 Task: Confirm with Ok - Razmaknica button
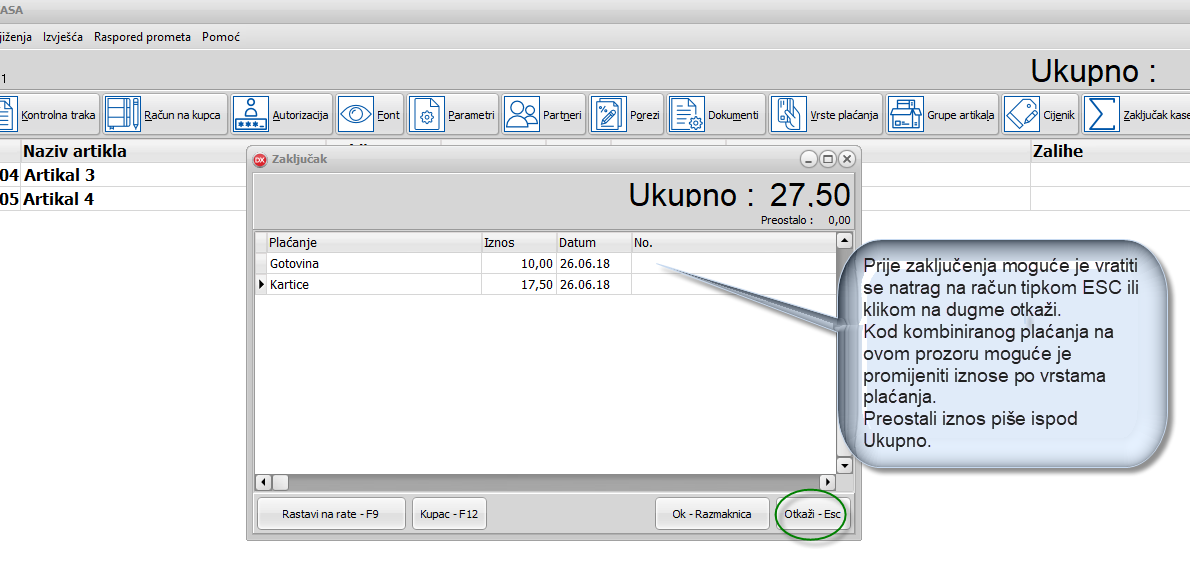tap(711, 514)
